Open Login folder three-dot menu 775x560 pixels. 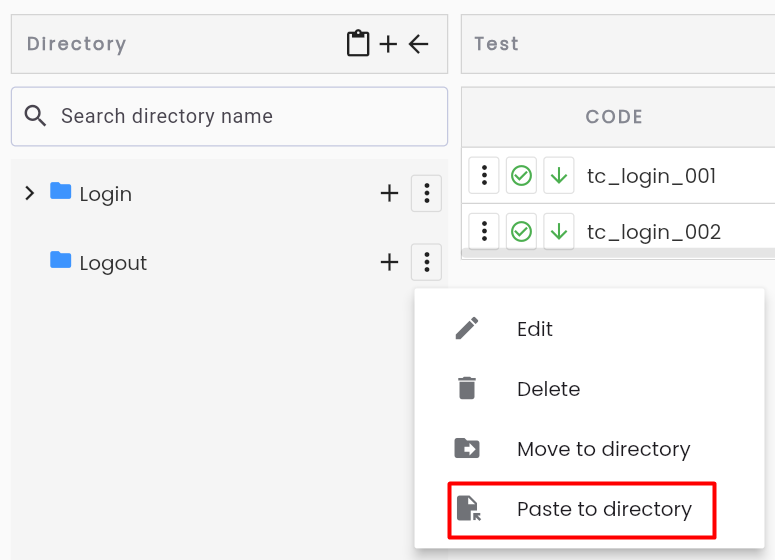click(x=427, y=193)
